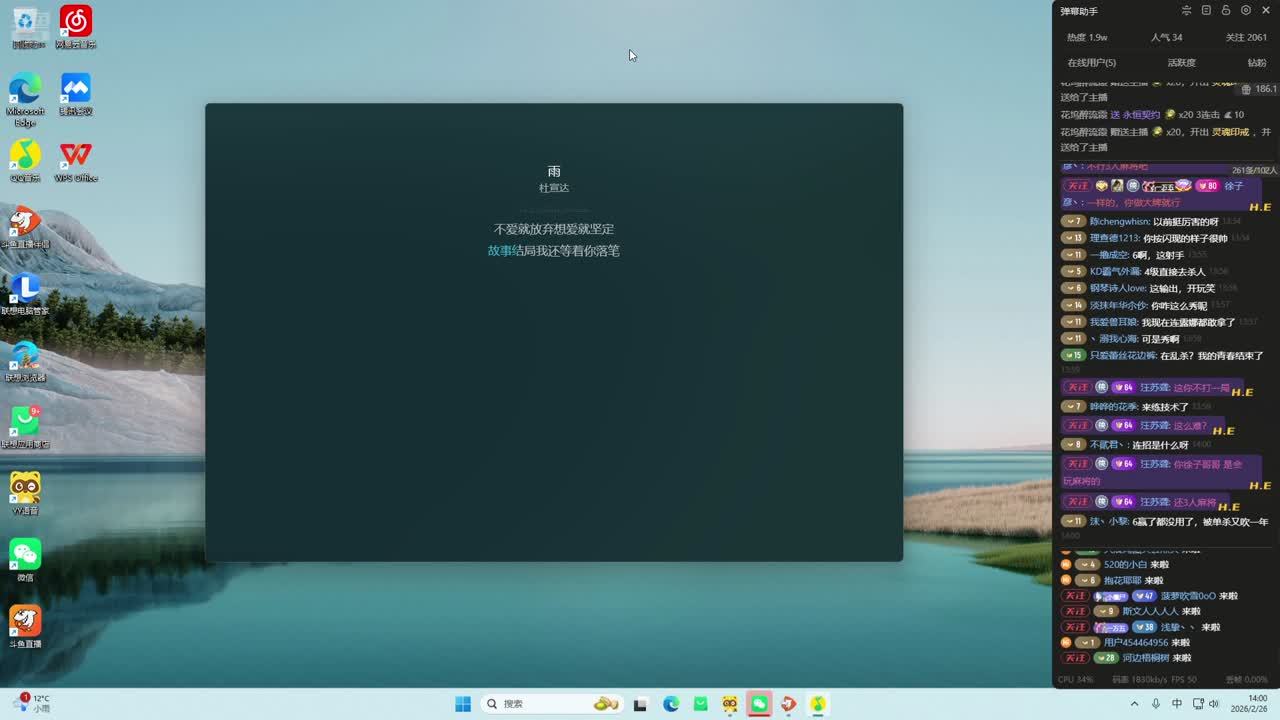Open the settings gear in 弹幕助手 panel
This screenshot has width=1280, height=720.
[1245, 11]
